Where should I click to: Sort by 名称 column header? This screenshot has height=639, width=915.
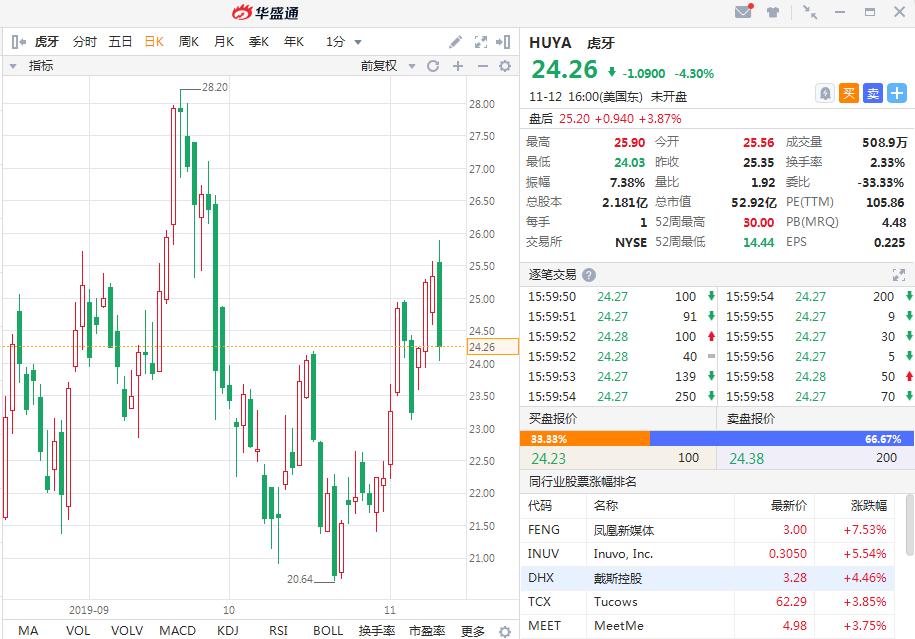pyautogui.click(x=606, y=505)
